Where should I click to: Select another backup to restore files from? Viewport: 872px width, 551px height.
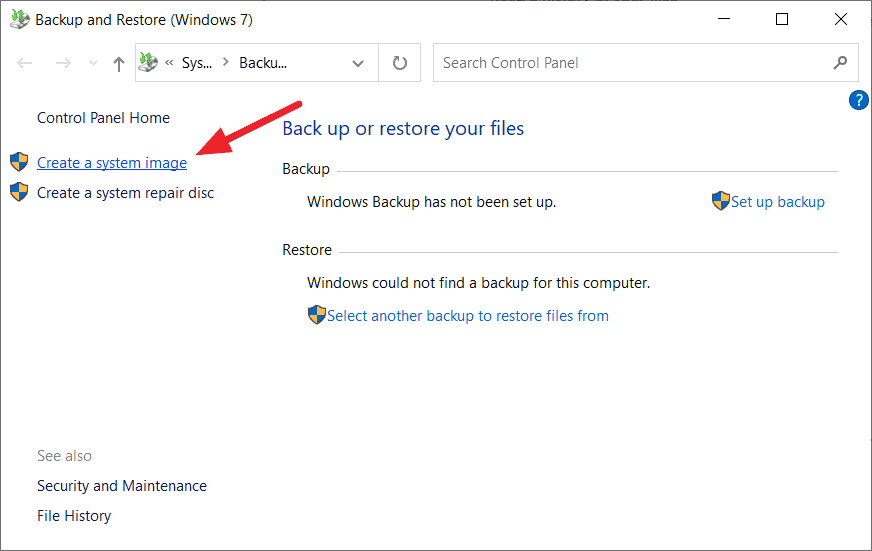point(468,316)
